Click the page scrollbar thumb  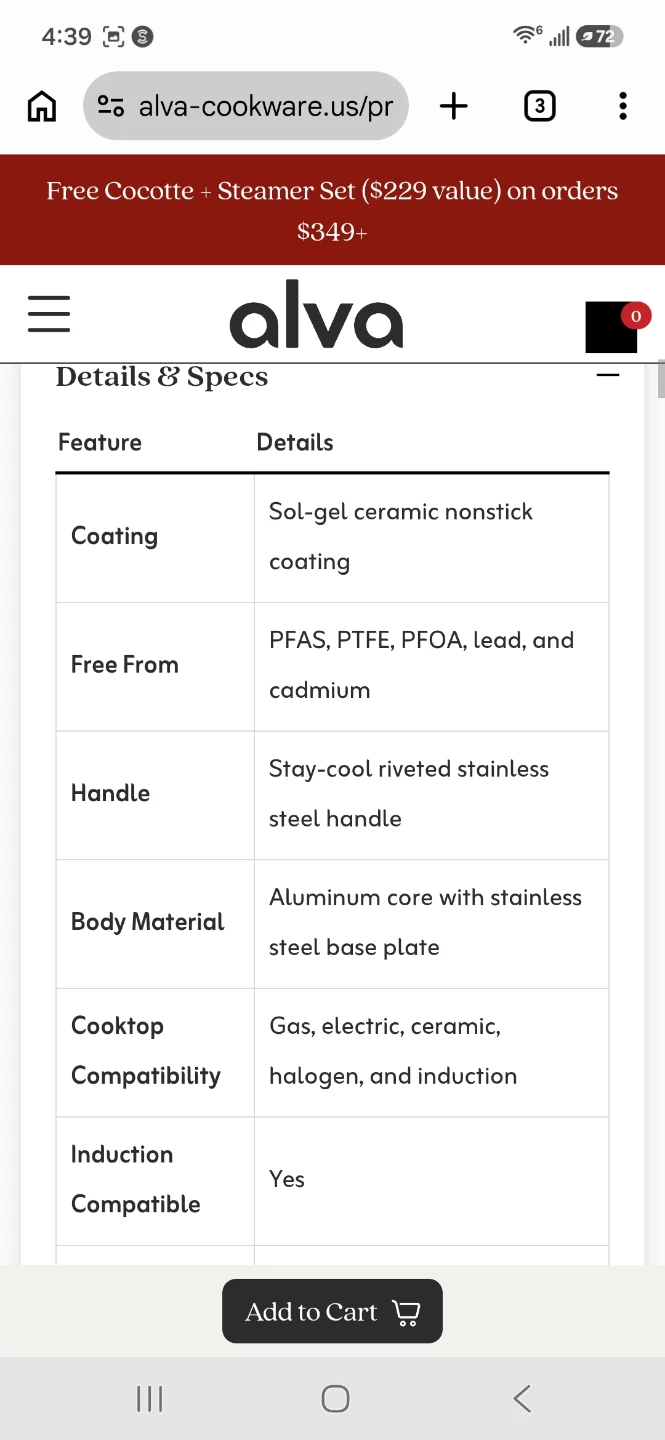pyautogui.click(x=661, y=380)
